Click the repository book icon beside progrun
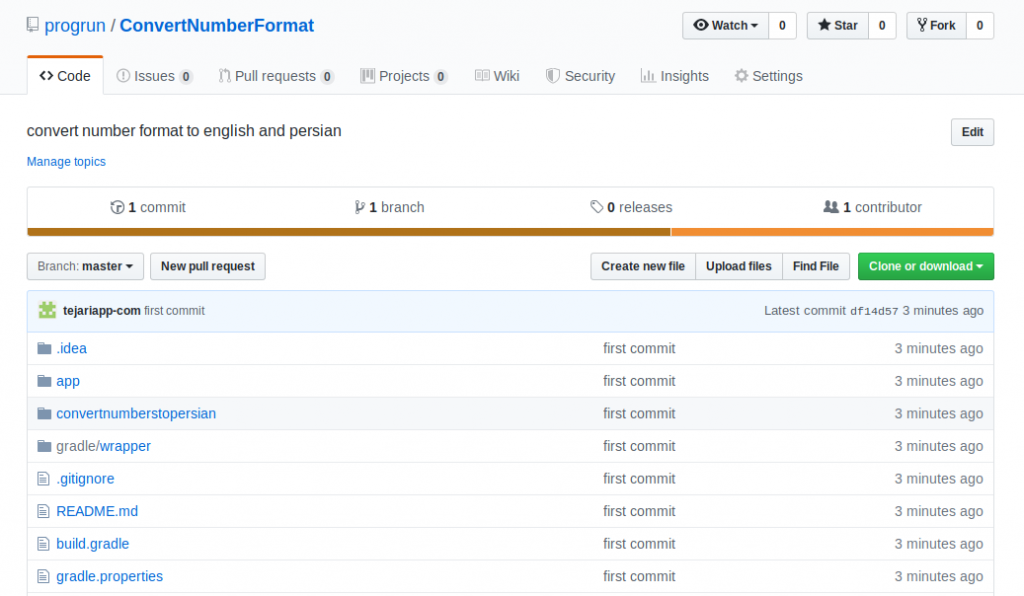The height and width of the screenshot is (596, 1024). [32, 25]
